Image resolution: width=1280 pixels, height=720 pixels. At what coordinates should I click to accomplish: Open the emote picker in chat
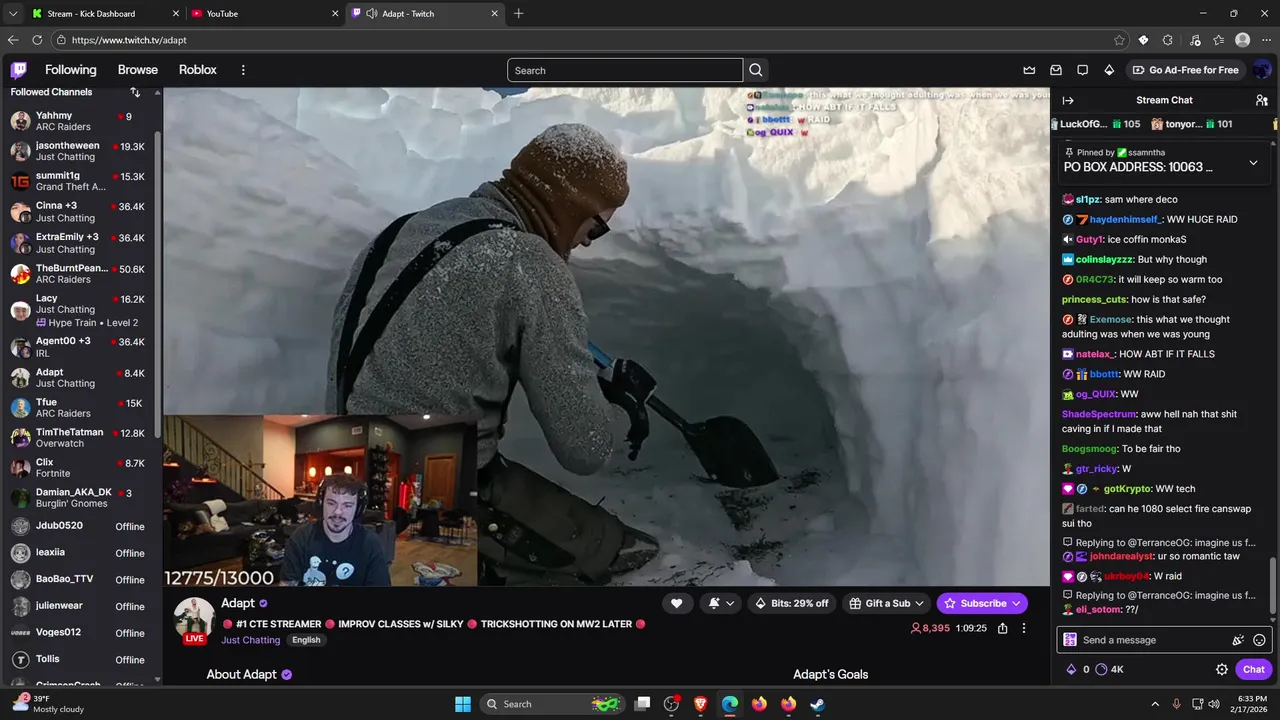tap(1259, 640)
